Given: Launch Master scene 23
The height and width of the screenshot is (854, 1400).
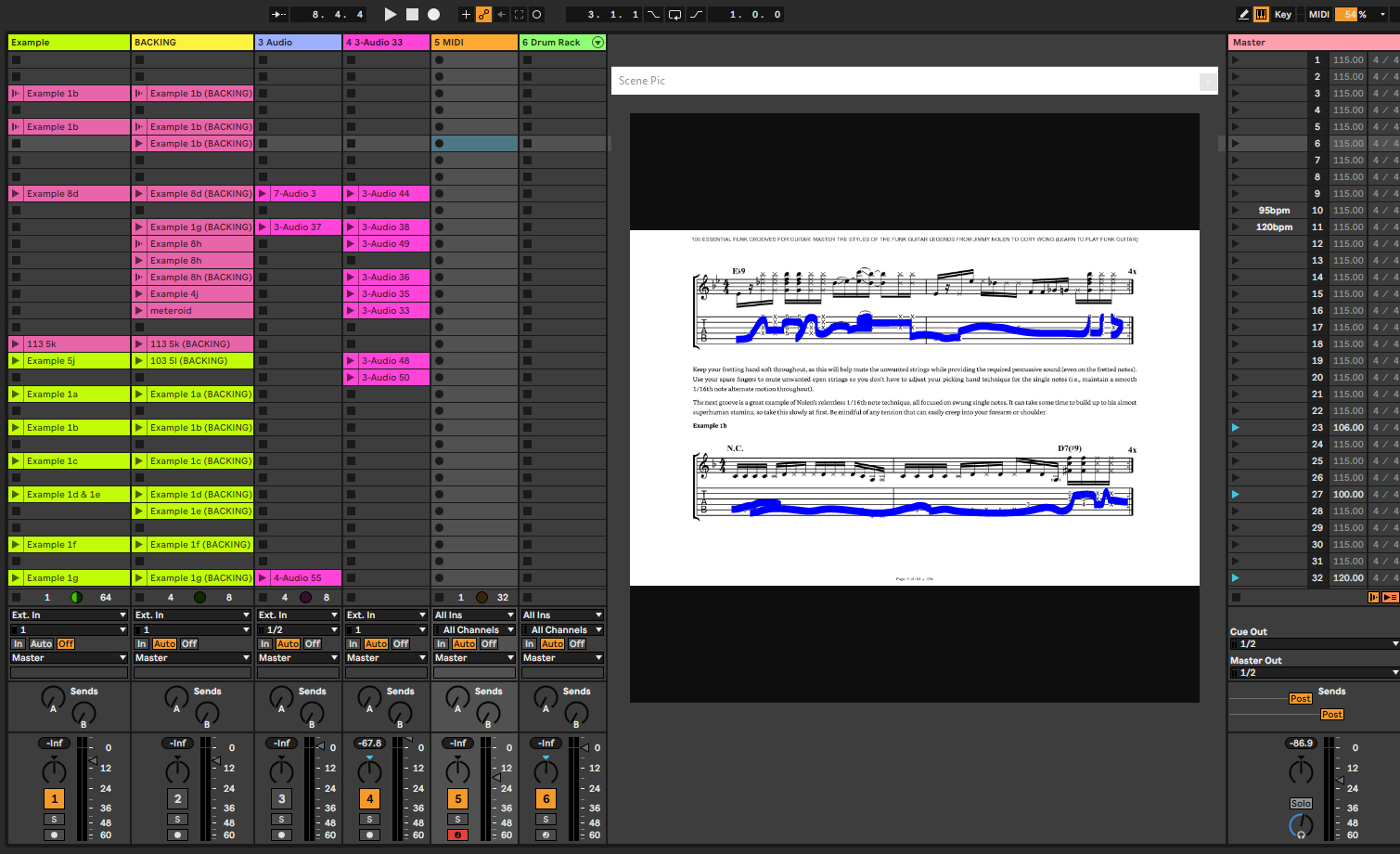Looking at the screenshot, I should click(x=1235, y=428).
